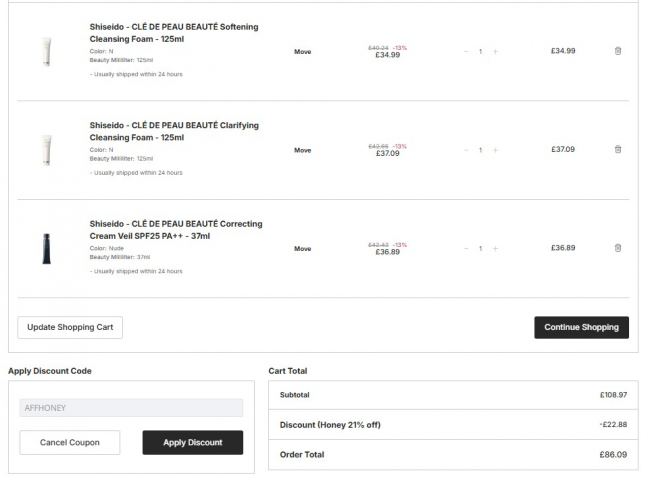The height and width of the screenshot is (477, 650).
Task: Decrease Correcting Cream Veil quantity with minus
Action: [x=466, y=248]
